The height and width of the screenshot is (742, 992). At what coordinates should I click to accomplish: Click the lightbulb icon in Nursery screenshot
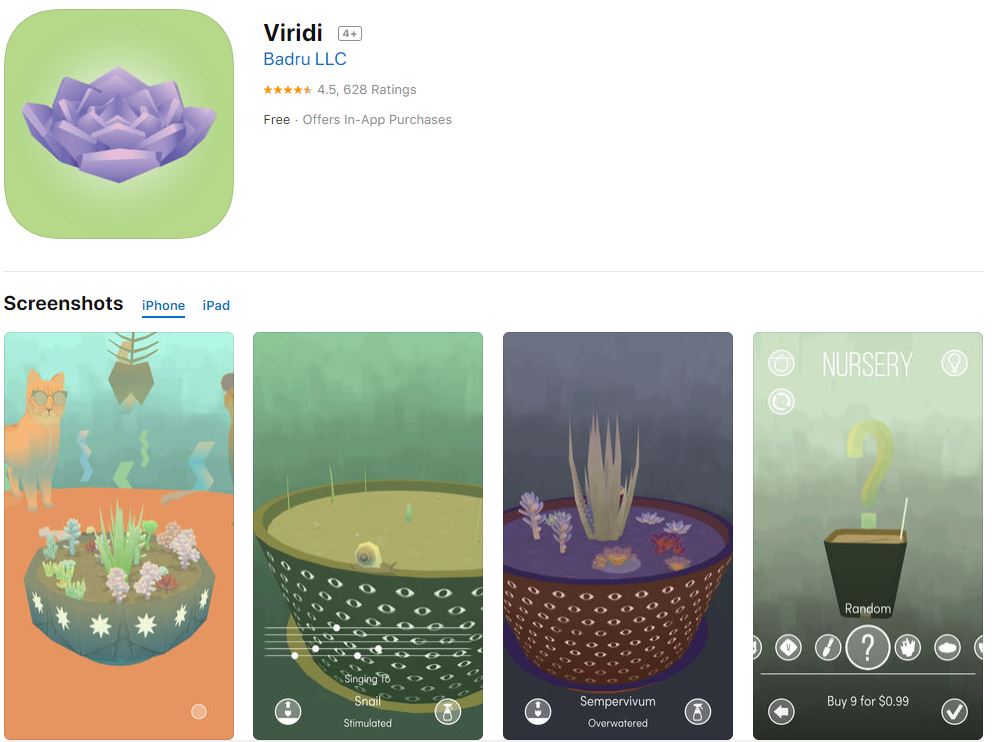pos(954,363)
